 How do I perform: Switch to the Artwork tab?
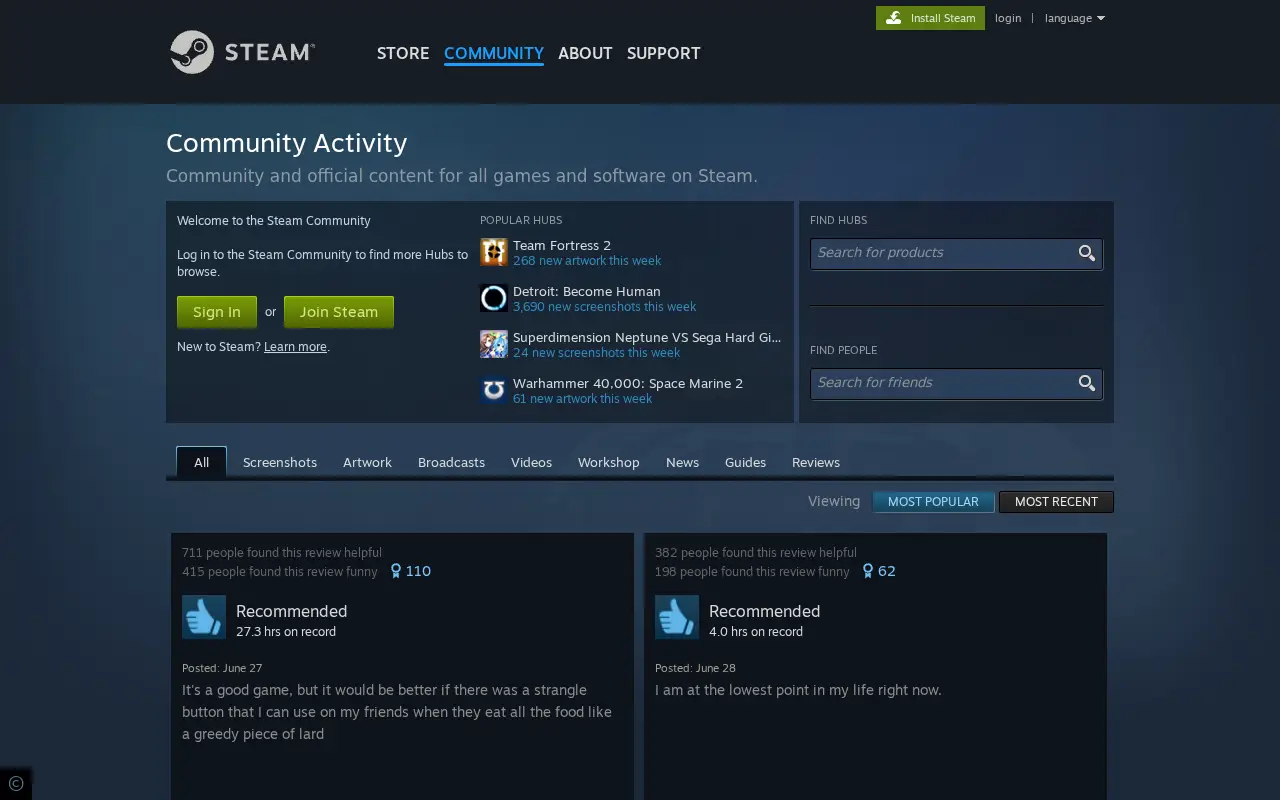click(367, 462)
